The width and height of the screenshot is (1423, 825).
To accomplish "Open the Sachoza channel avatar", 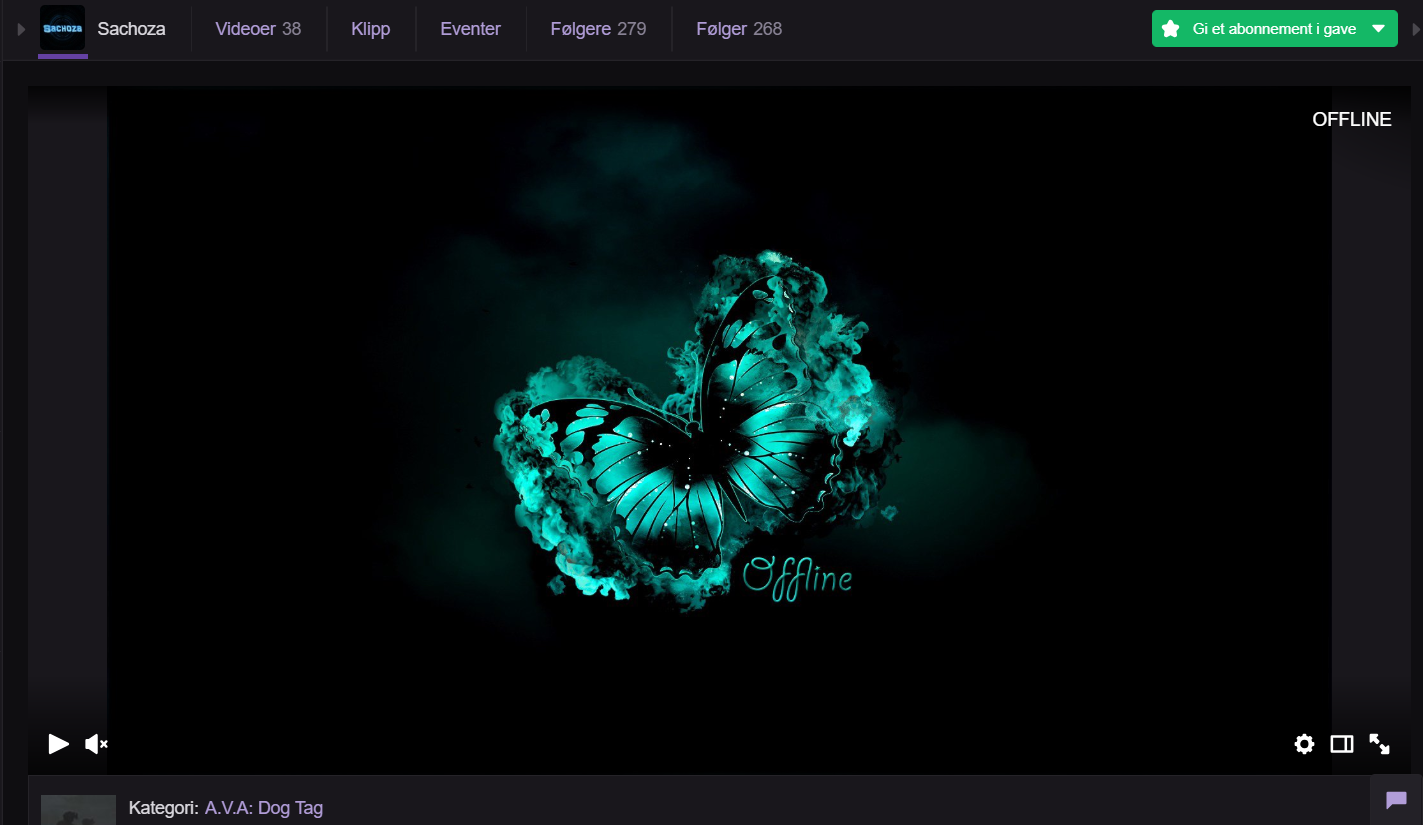I will coord(62,28).
